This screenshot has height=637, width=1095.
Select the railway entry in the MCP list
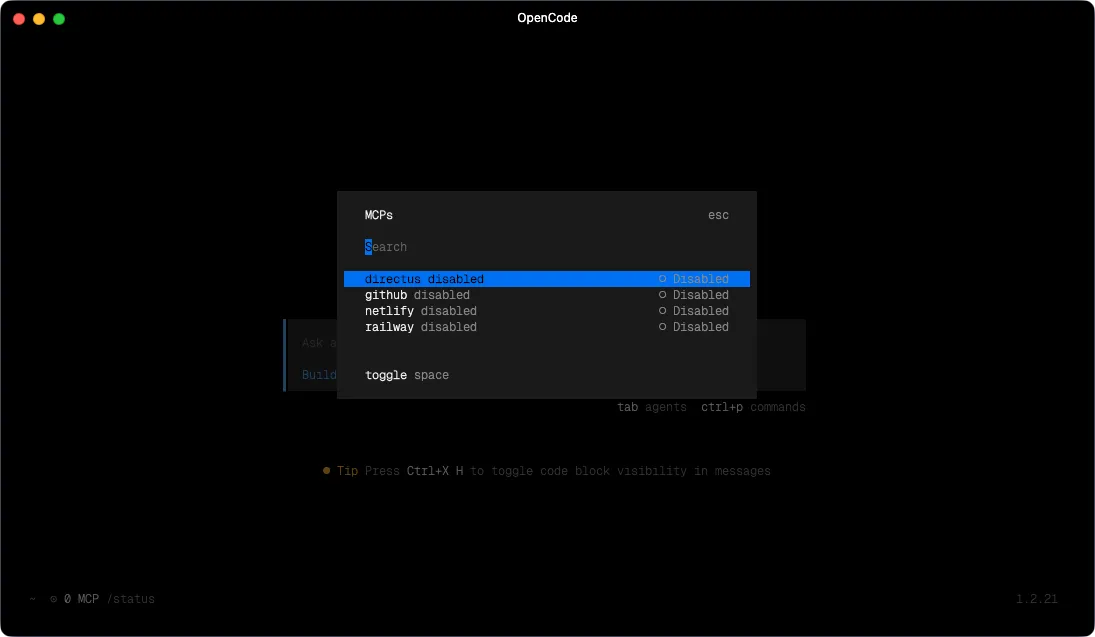(420, 327)
